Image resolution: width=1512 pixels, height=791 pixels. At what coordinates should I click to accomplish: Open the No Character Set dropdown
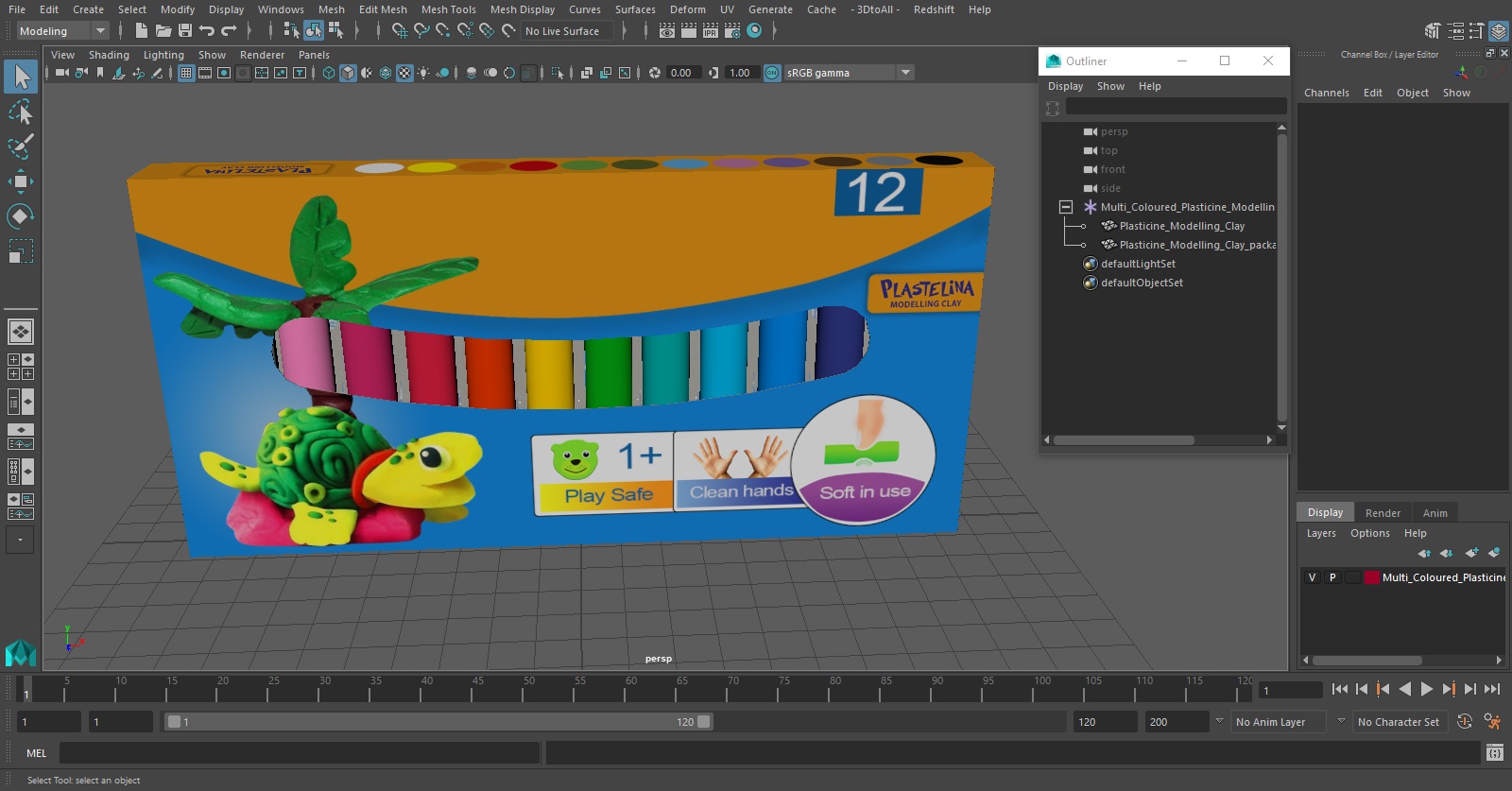(x=1399, y=722)
